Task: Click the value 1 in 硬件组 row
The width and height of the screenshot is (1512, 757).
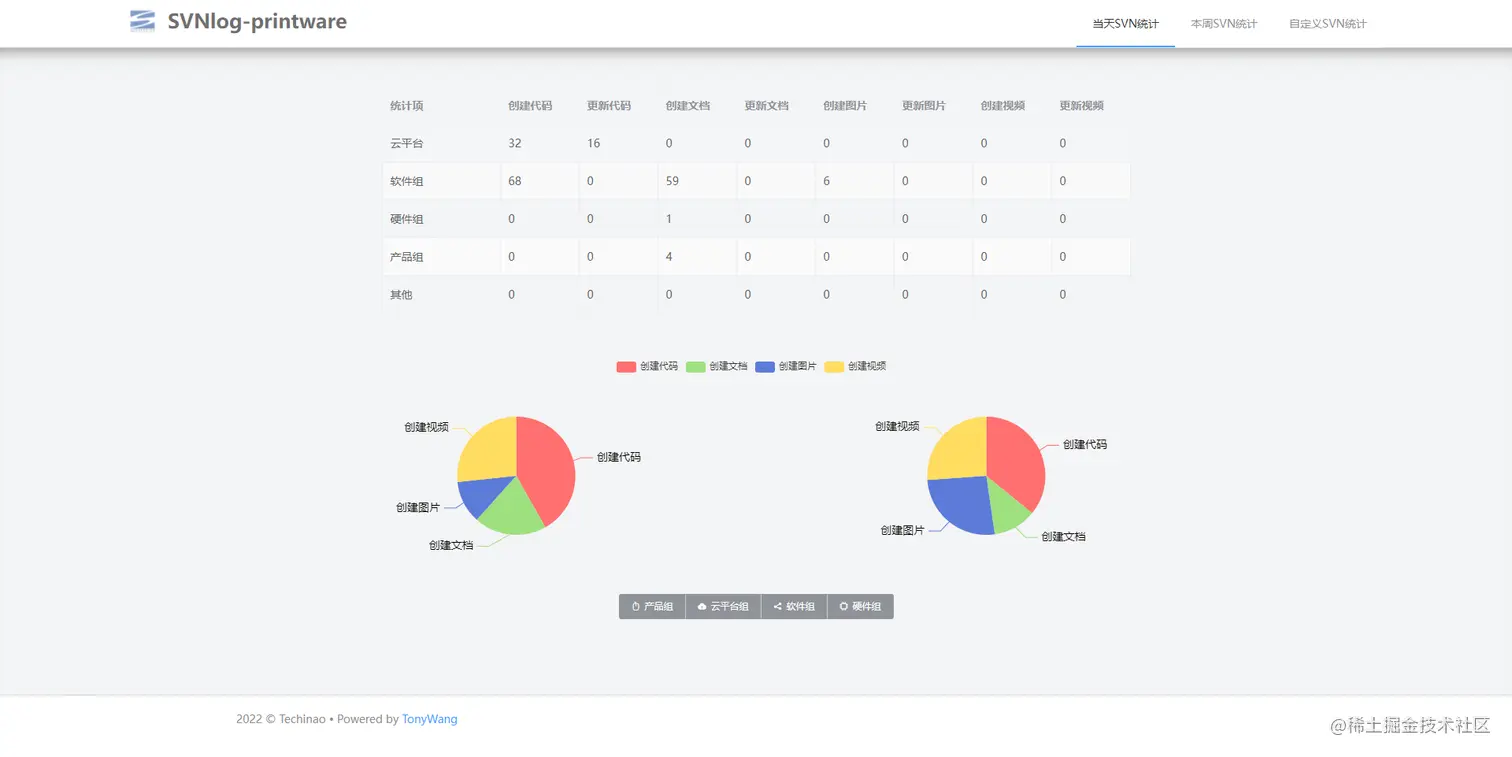Action: pyautogui.click(x=669, y=219)
